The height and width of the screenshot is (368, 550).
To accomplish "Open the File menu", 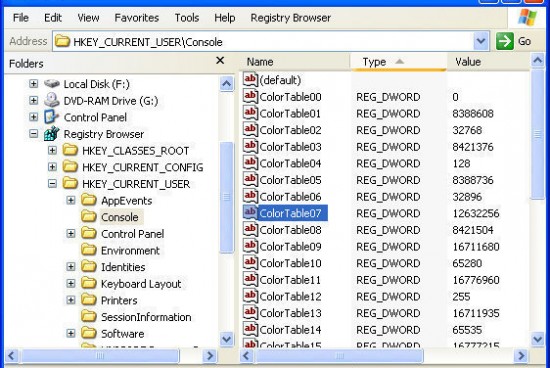I will (21, 18).
